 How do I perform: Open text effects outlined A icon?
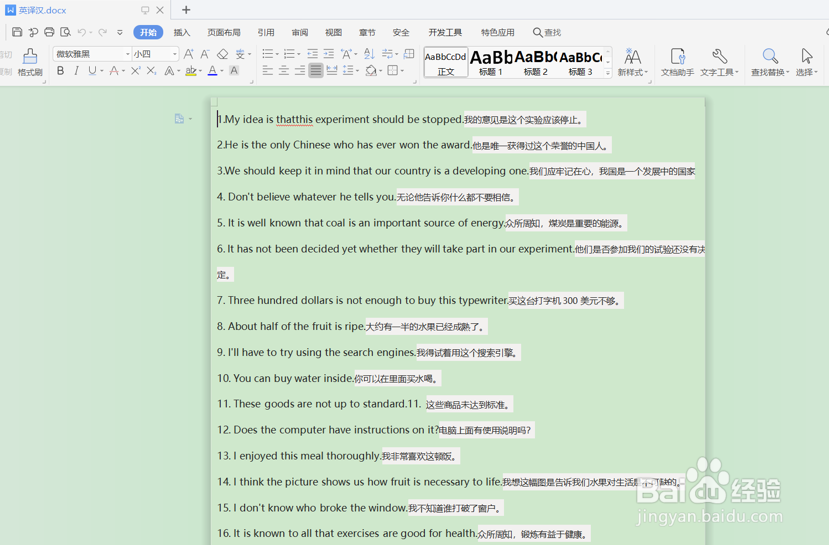pos(169,71)
